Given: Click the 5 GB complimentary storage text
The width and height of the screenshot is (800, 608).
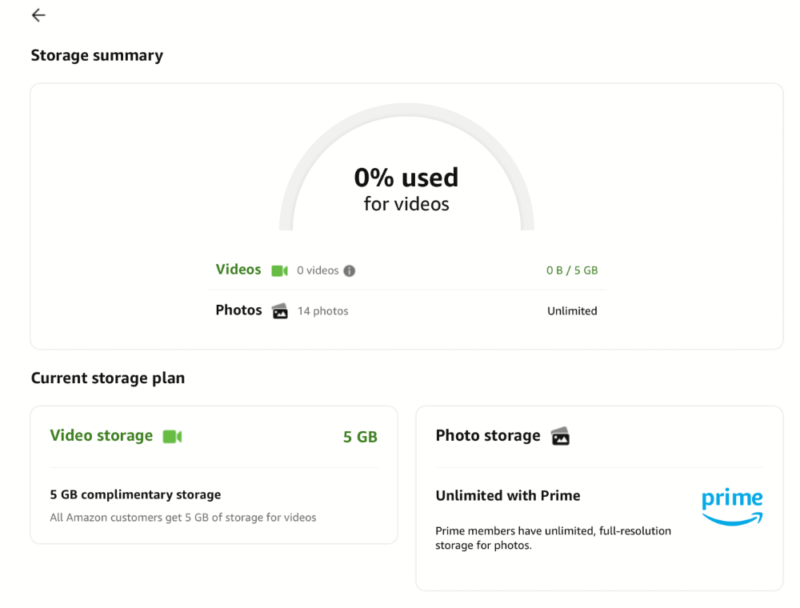Looking at the screenshot, I should point(138,494).
